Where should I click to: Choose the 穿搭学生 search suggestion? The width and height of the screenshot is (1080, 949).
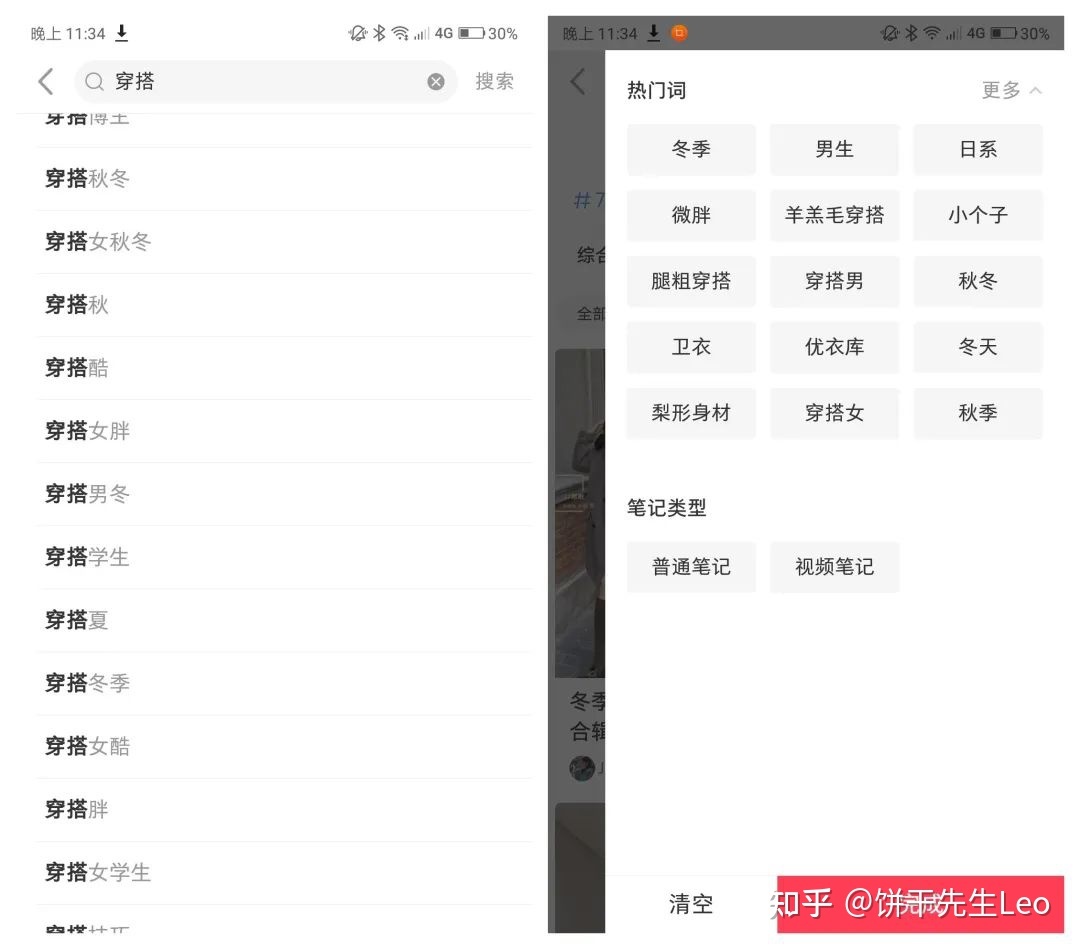pyautogui.click(x=88, y=557)
